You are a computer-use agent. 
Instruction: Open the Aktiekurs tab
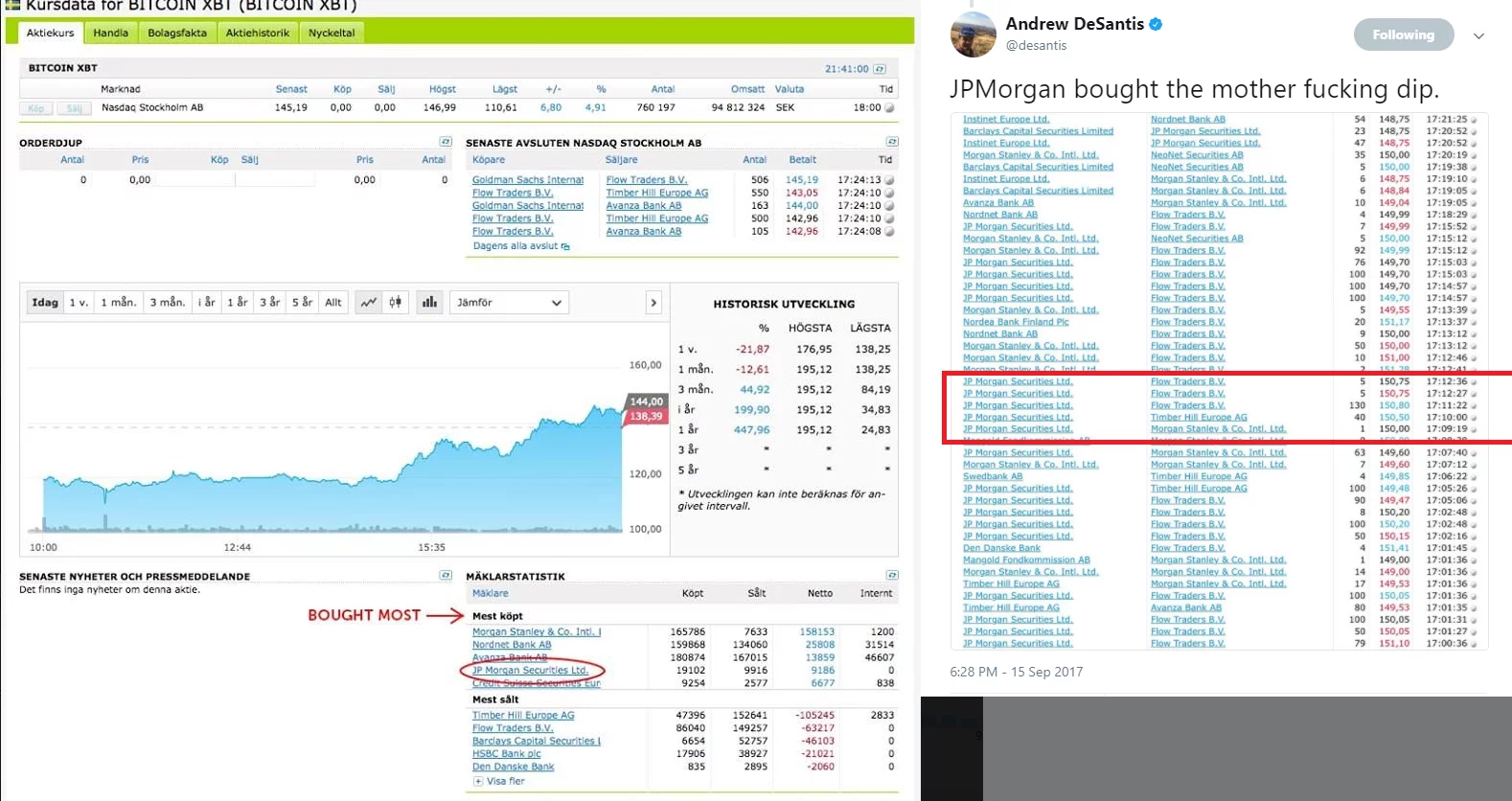(50, 33)
